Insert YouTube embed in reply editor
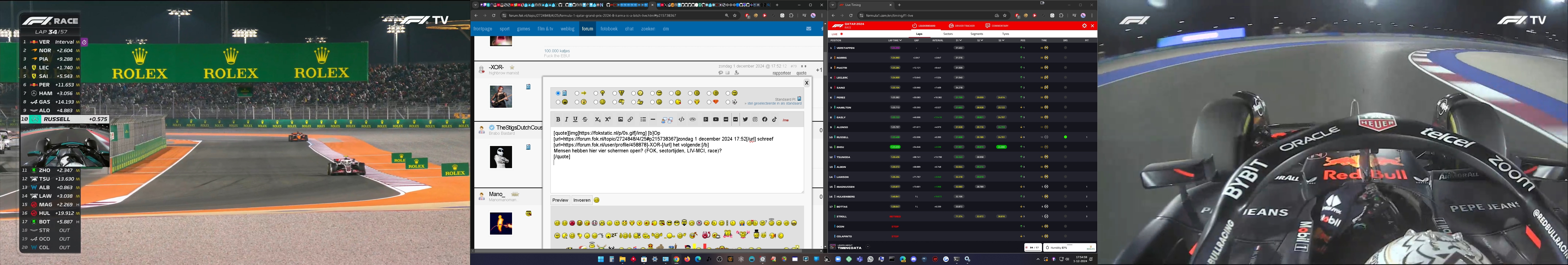1568x265 pixels. pos(716,119)
